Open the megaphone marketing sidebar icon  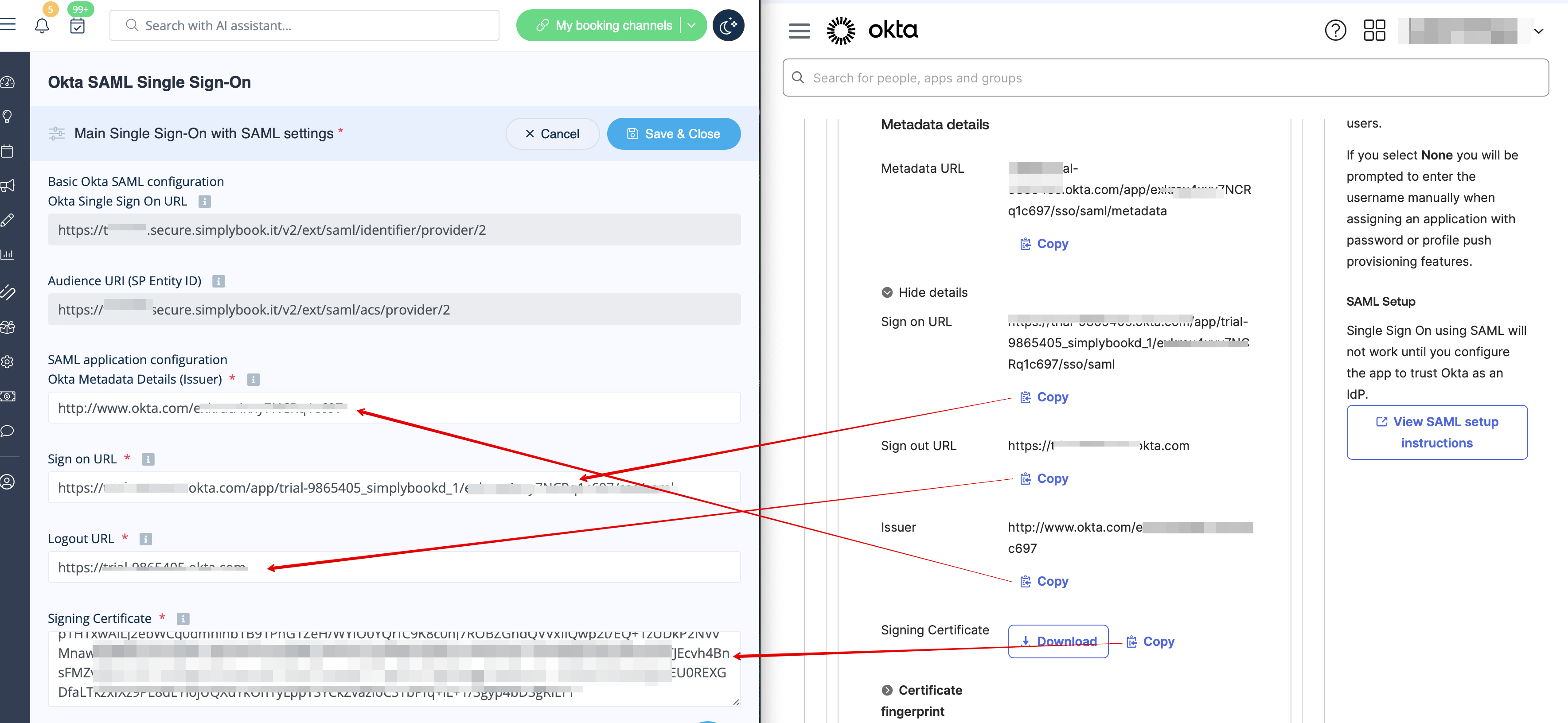[8, 186]
